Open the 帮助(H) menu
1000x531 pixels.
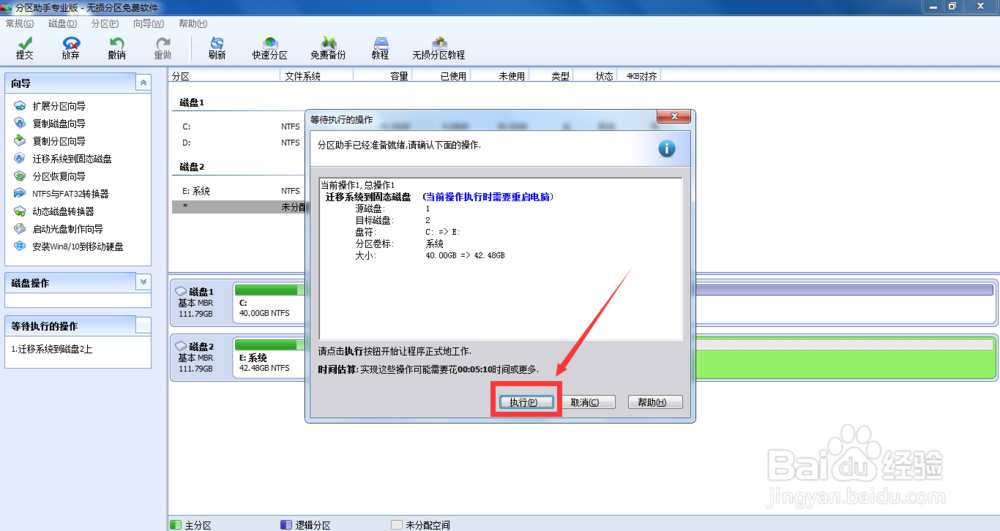(193, 24)
